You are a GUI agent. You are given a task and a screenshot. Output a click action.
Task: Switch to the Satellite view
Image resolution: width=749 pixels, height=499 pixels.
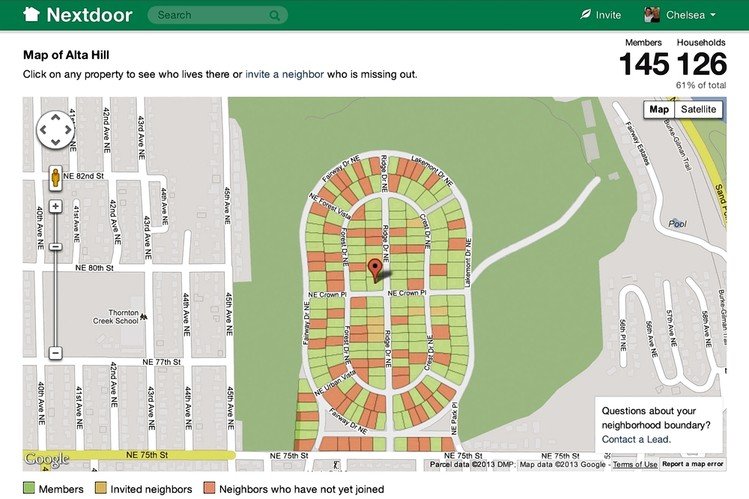coord(698,109)
